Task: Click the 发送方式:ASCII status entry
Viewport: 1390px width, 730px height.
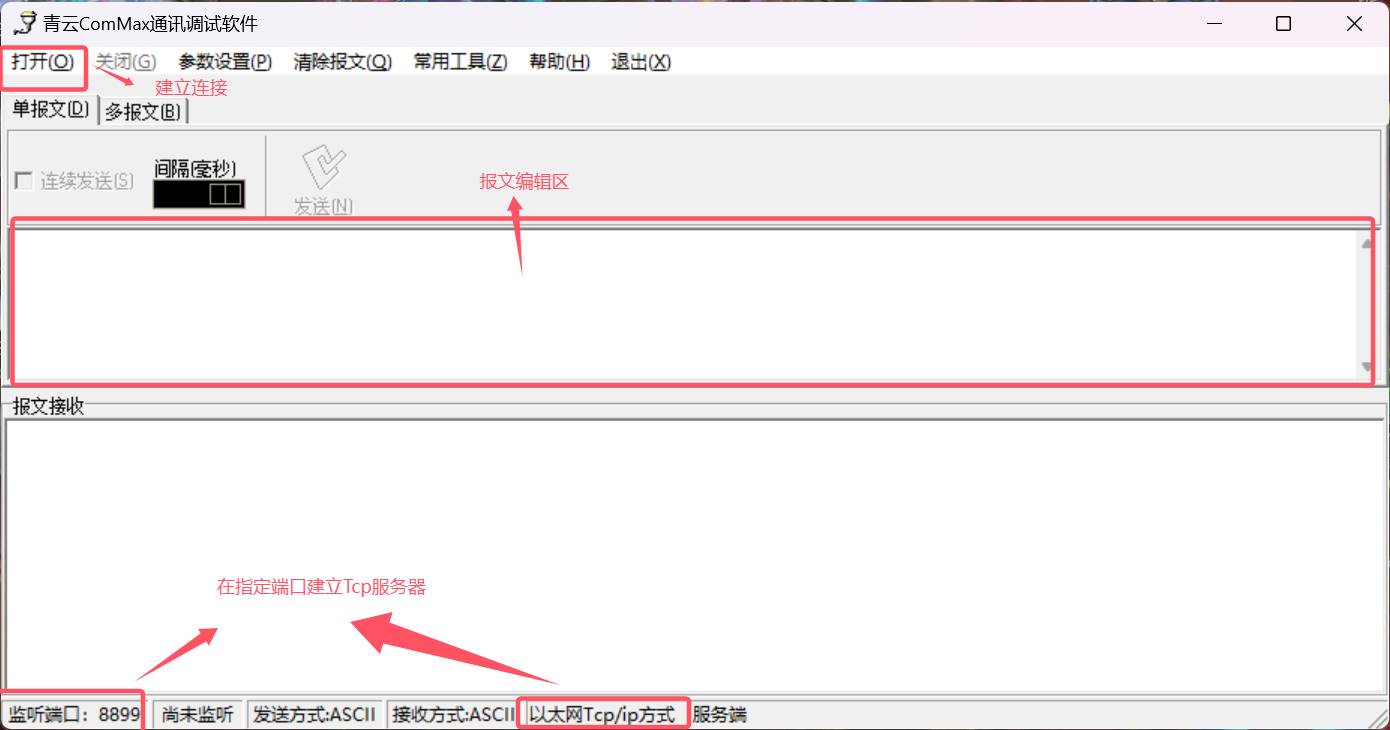Action: pos(314,715)
